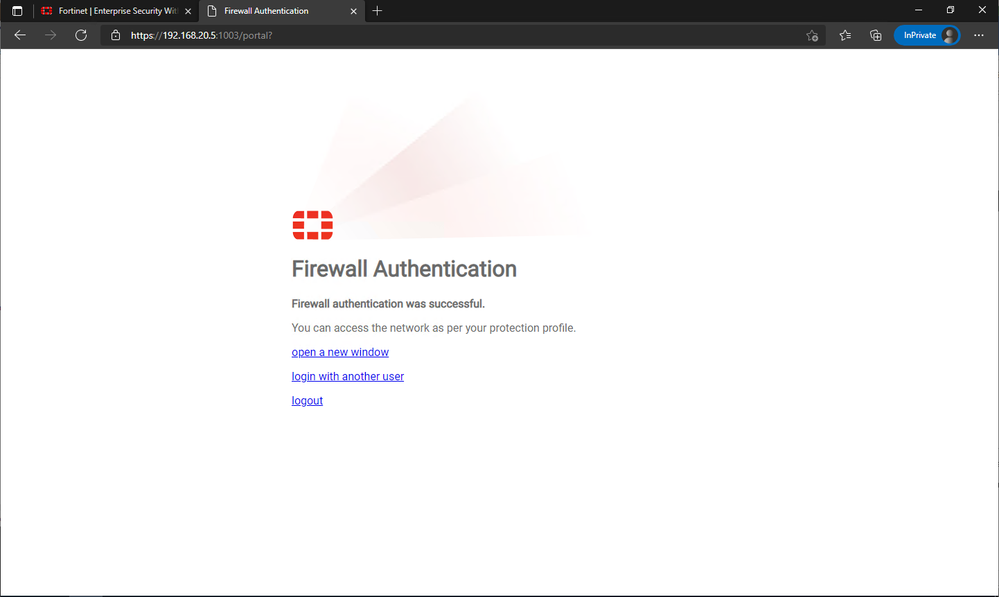
Task: Click the InPrivate profile button
Action: 927,35
